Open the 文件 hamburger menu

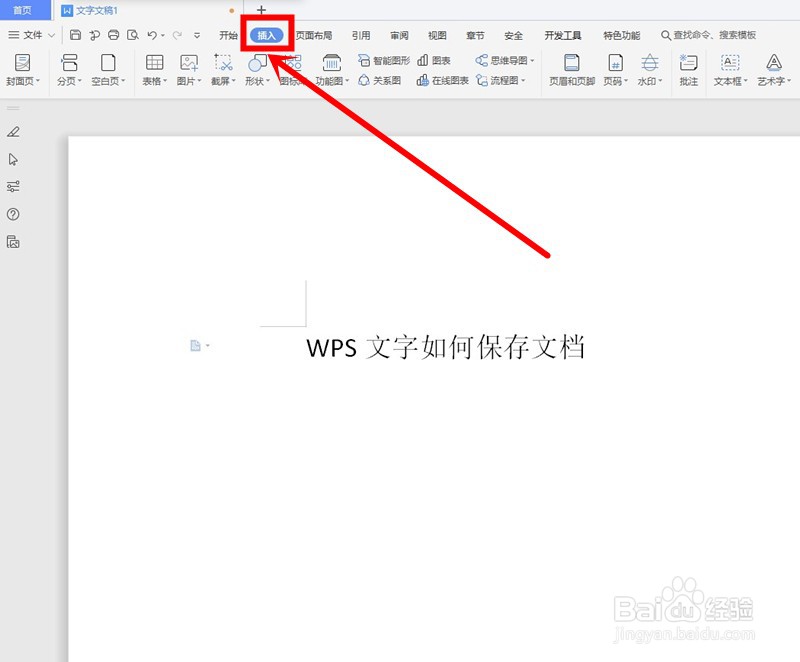click(26, 35)
